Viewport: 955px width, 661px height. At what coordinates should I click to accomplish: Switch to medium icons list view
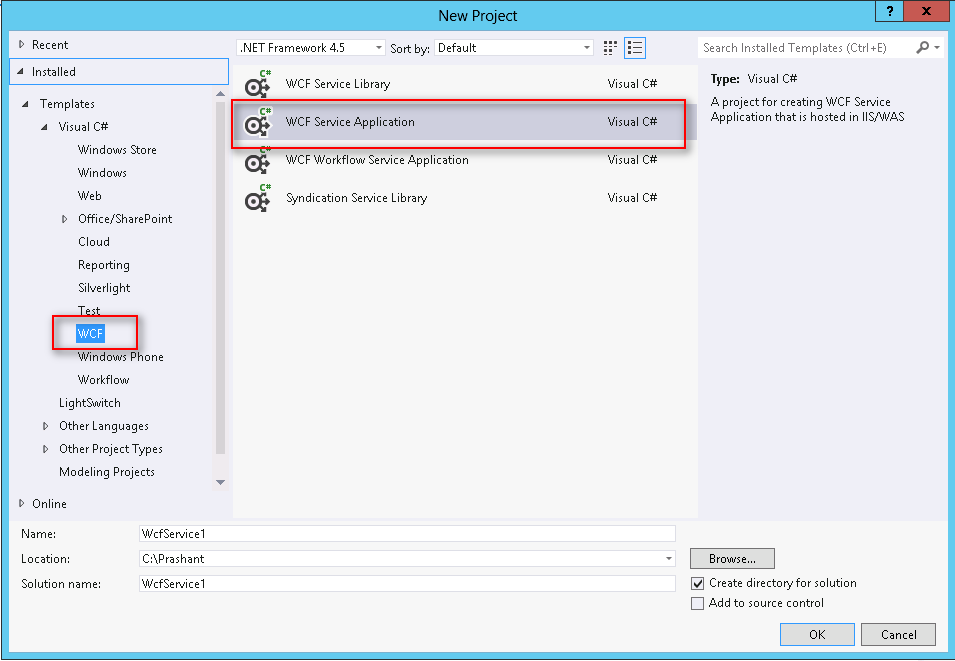(635, 48)
